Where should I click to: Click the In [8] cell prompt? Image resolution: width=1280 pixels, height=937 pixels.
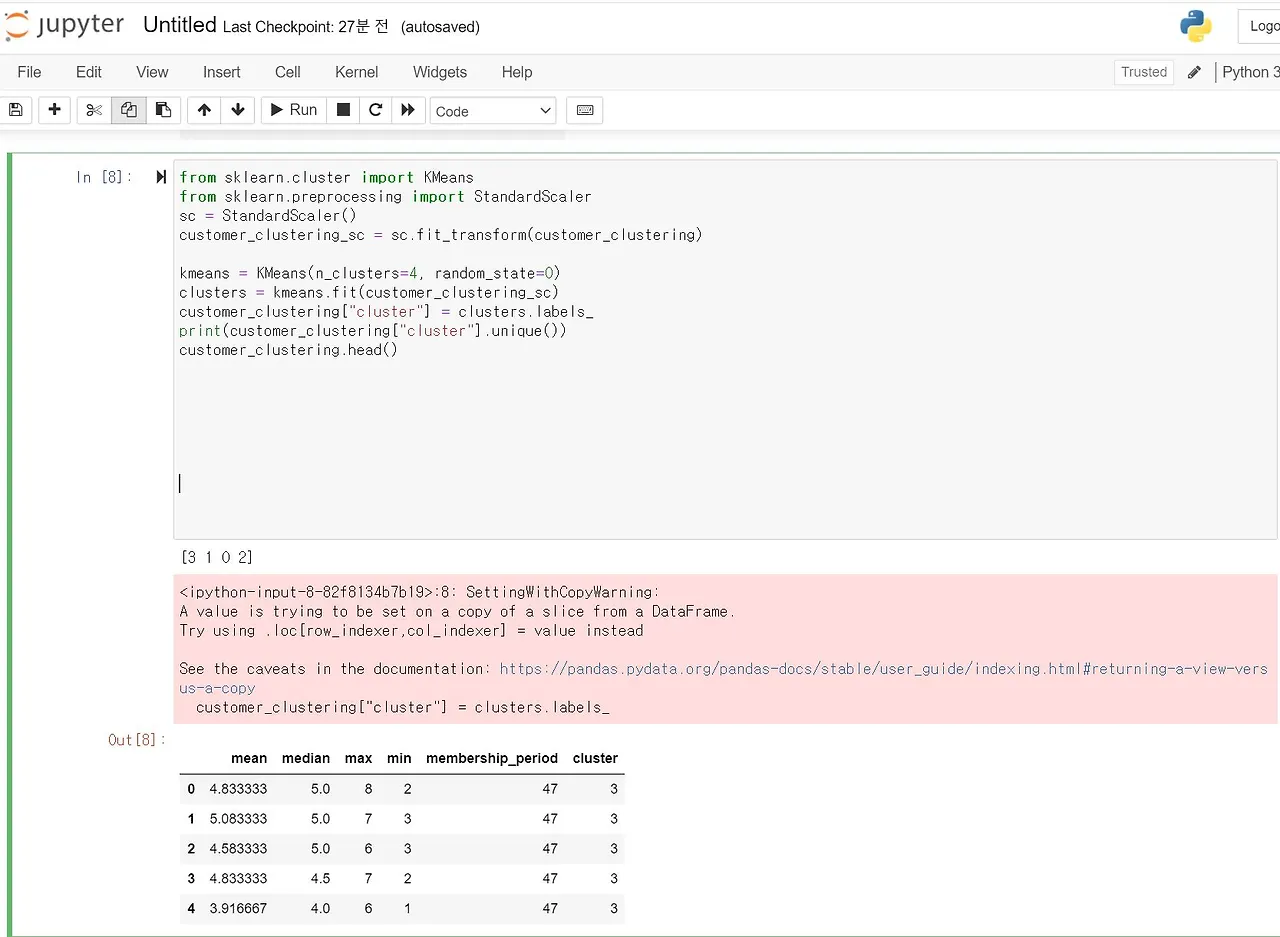pyautogui.click(x=104, y=177)
